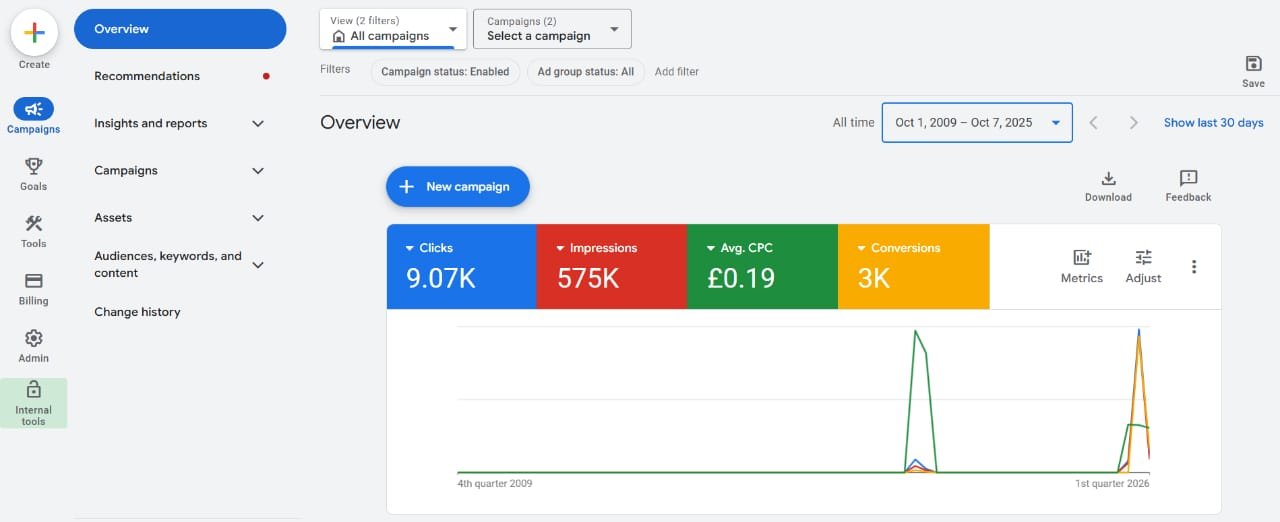
Task: Open Internal tools via the lock icon
Action: [34, 390]
